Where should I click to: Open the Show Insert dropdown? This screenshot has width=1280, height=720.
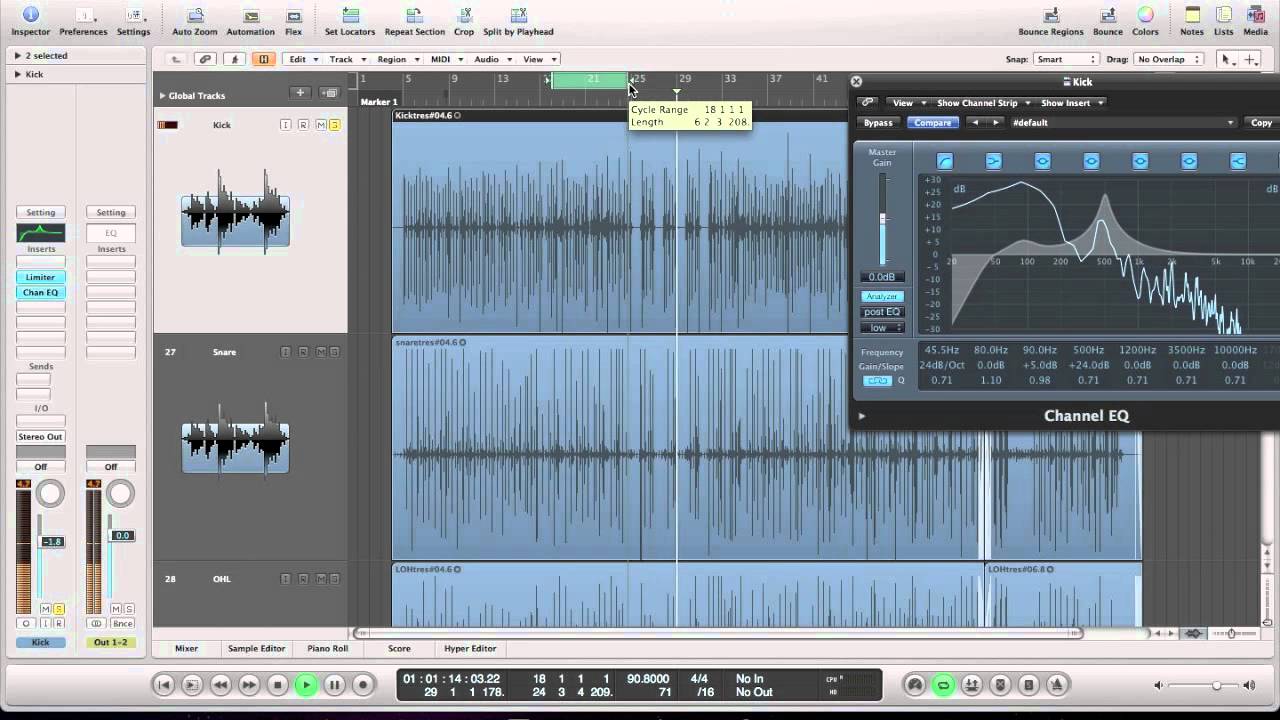pos(1071,103)
